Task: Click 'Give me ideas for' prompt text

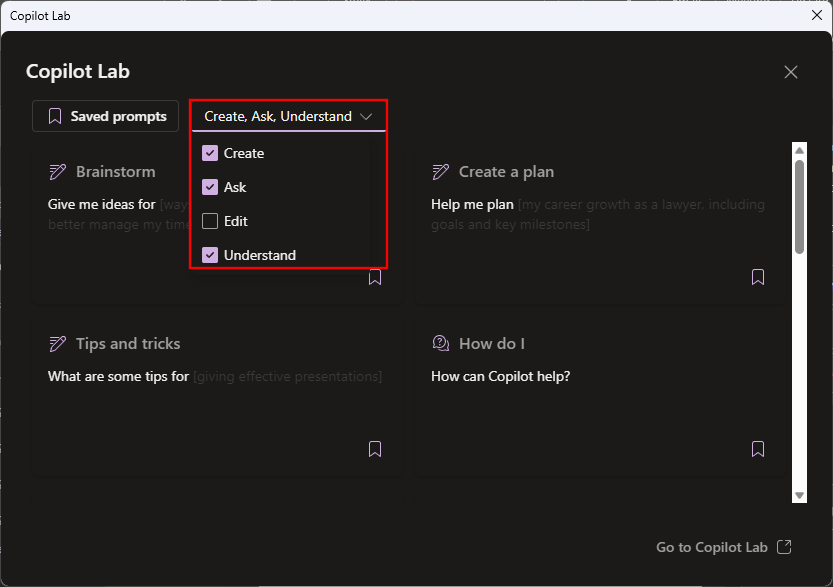Action: [101, 205]
